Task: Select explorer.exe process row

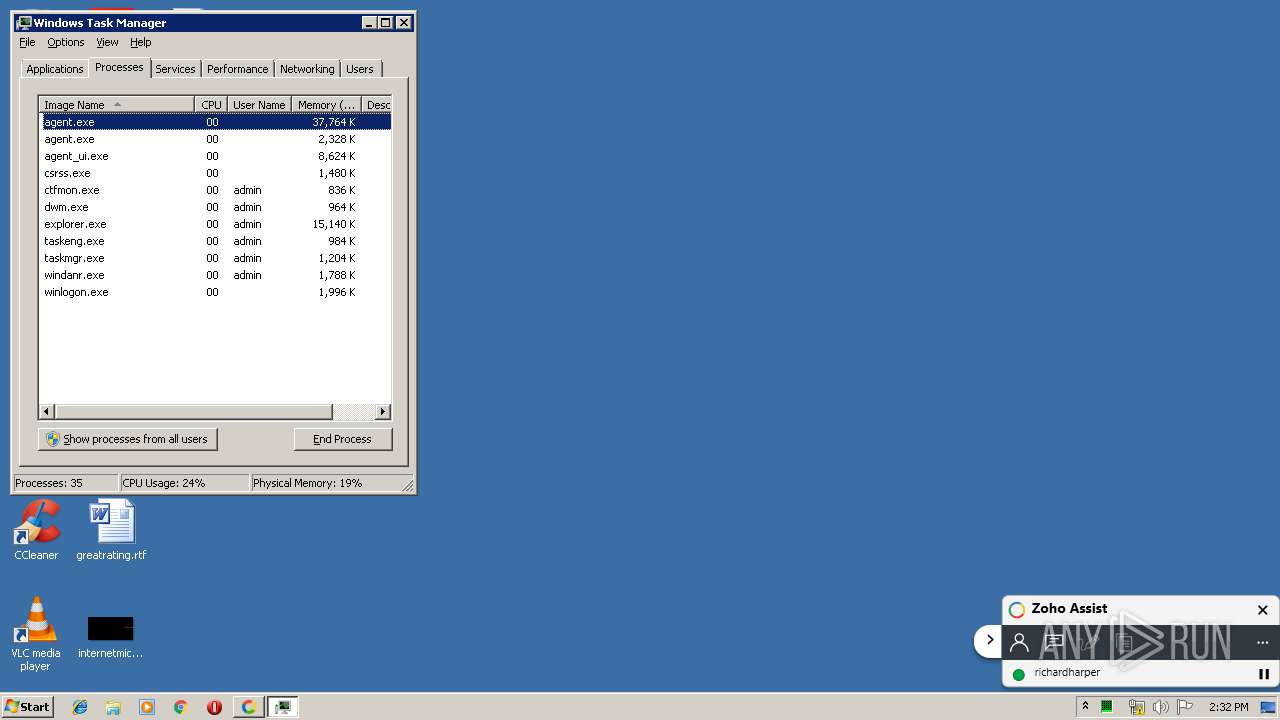Action: (x=215, y=224)
